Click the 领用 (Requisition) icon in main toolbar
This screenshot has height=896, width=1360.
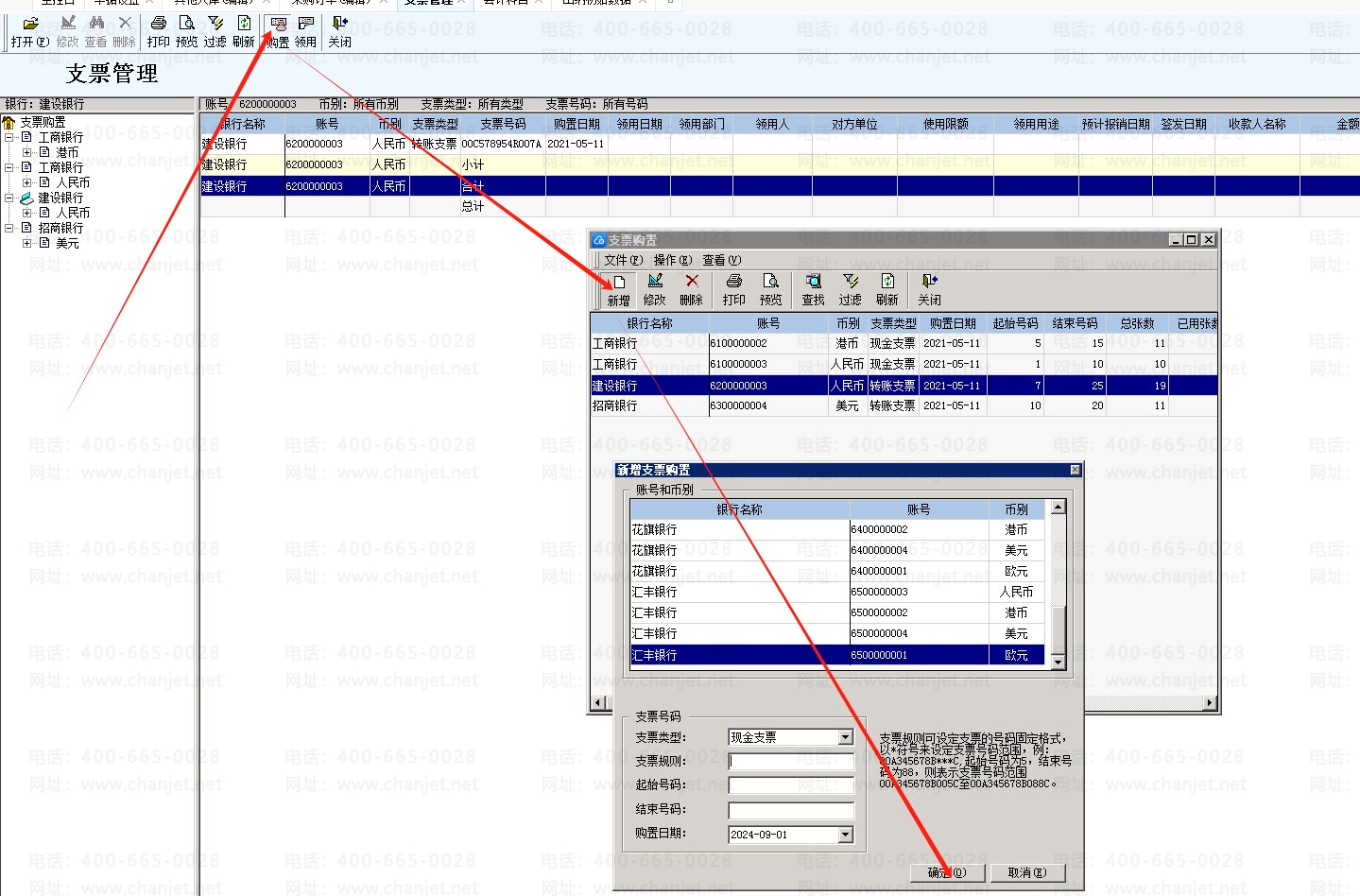coord(305,31)
